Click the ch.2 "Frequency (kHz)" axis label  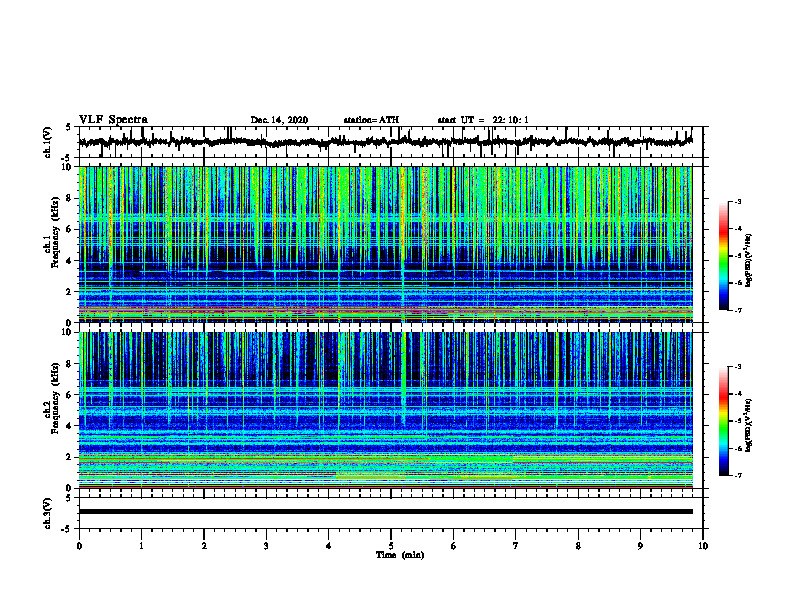tap(56, 398)
